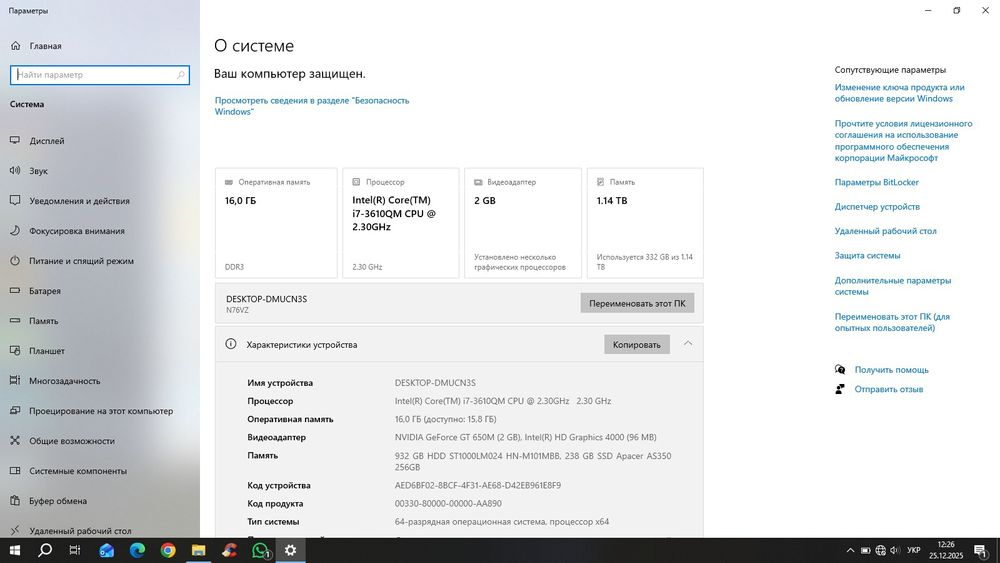1000x563 pixels.
Task: Open Изменение ключа продукта link
Action: (x=899, y=93)
